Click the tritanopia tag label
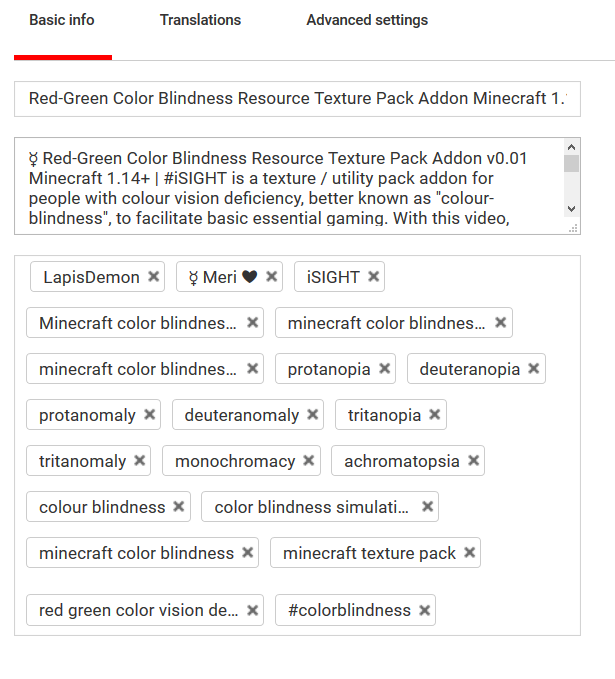615x679 pixels. (x=385, y=415)
